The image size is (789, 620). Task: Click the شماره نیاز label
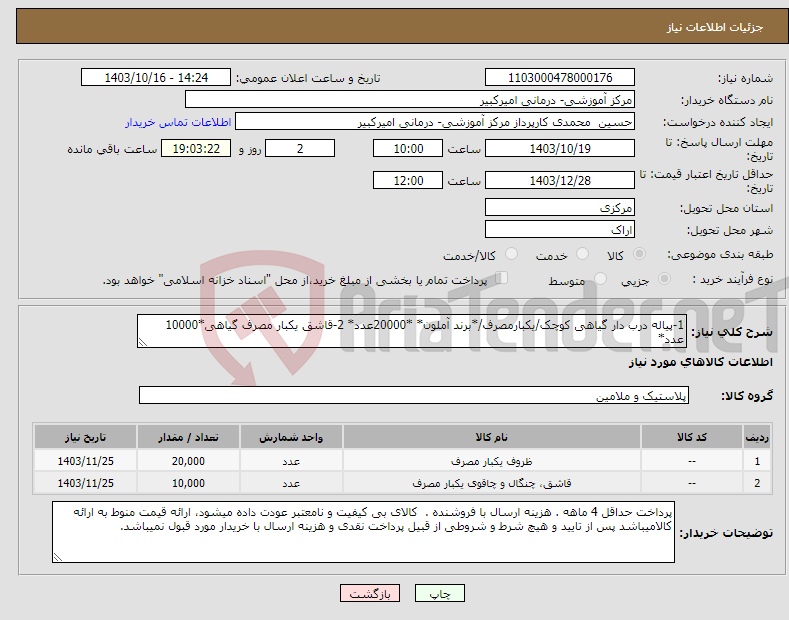pos(745,79)
